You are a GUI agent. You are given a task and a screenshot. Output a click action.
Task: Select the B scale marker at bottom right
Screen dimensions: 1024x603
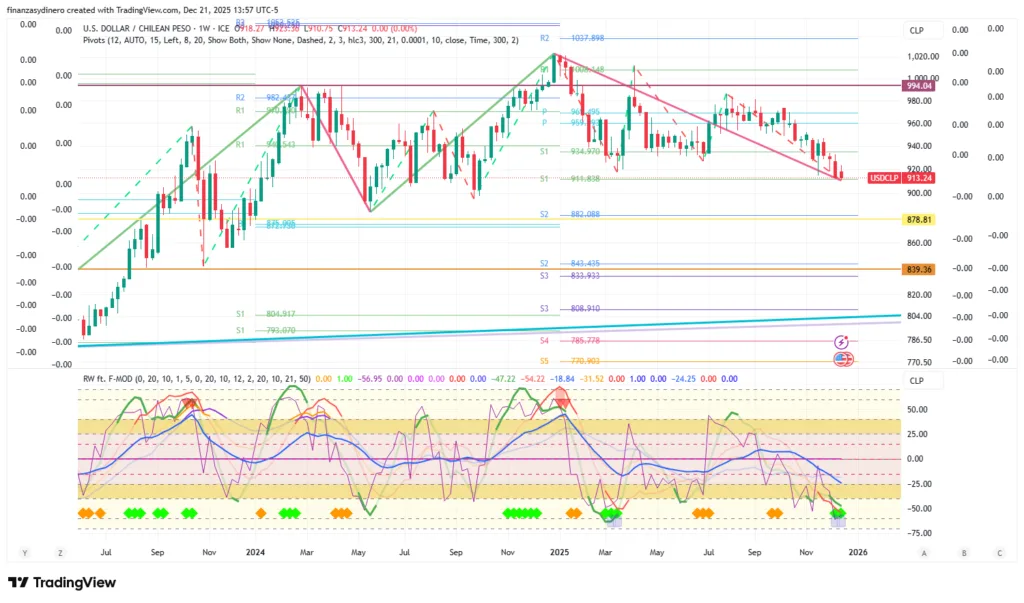(x=963, y=551)
